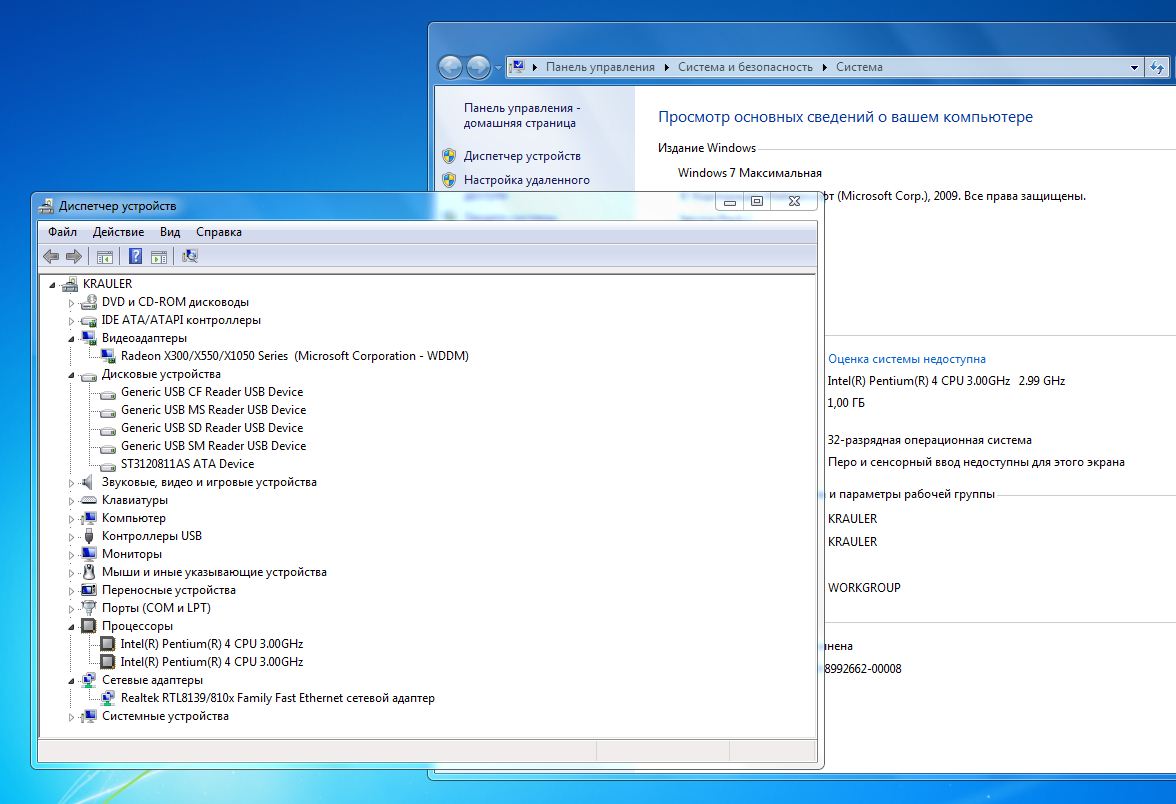The height and width of the screenshot is (804, 1176).
Task: Click the ST3120811AS ATA Device drive icon
Action: coord(107,465)
